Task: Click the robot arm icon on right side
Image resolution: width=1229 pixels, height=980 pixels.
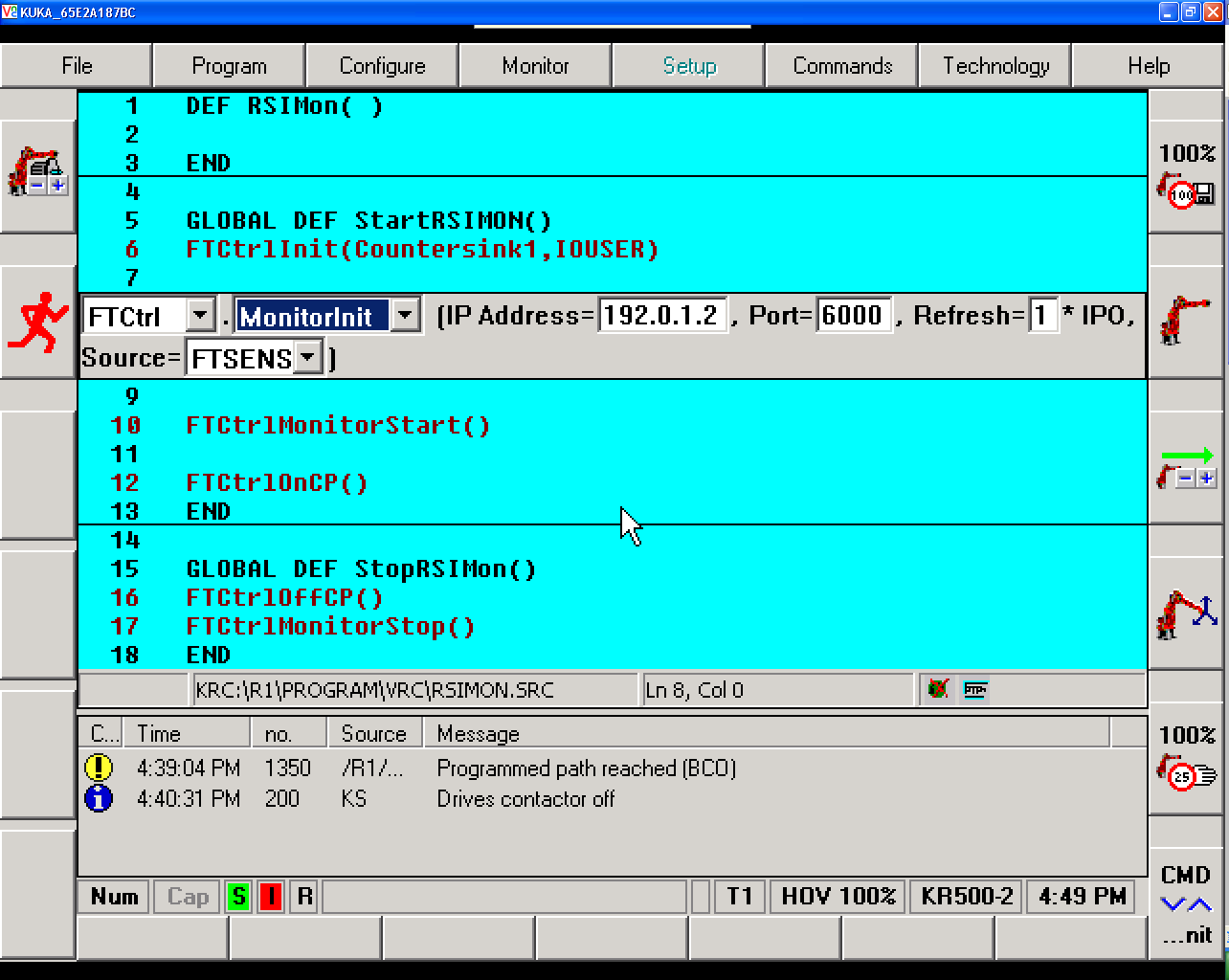Action: [x=1185, y=321]
